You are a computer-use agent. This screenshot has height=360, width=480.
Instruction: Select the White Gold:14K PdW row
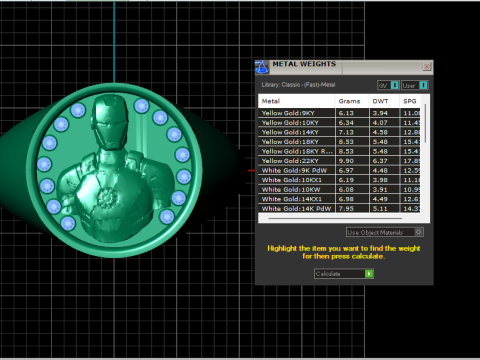[339, 209]
